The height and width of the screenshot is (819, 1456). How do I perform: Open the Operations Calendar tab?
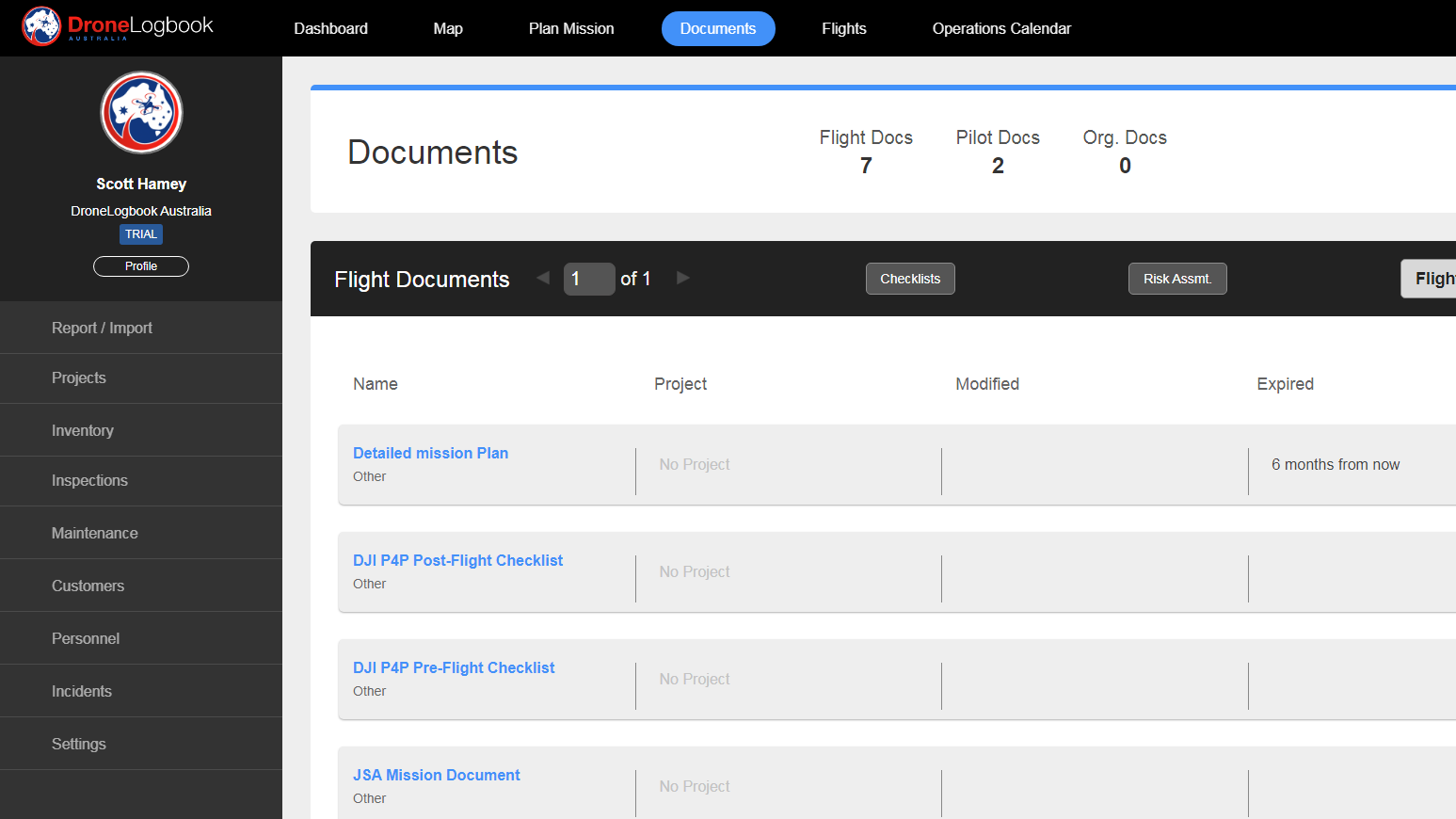(1001, 28)
